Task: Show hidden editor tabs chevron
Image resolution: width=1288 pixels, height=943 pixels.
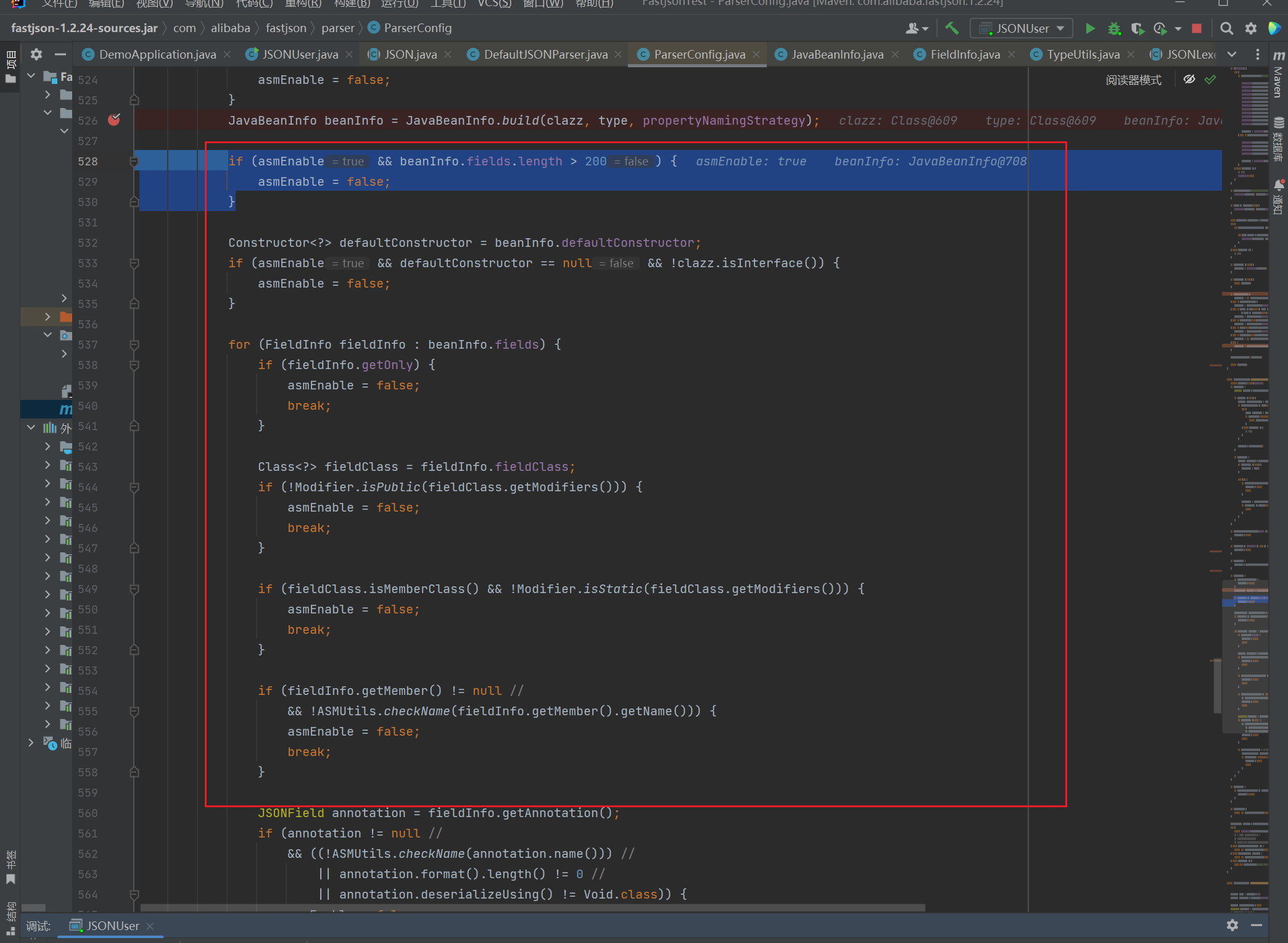Action: point(1232,54)
